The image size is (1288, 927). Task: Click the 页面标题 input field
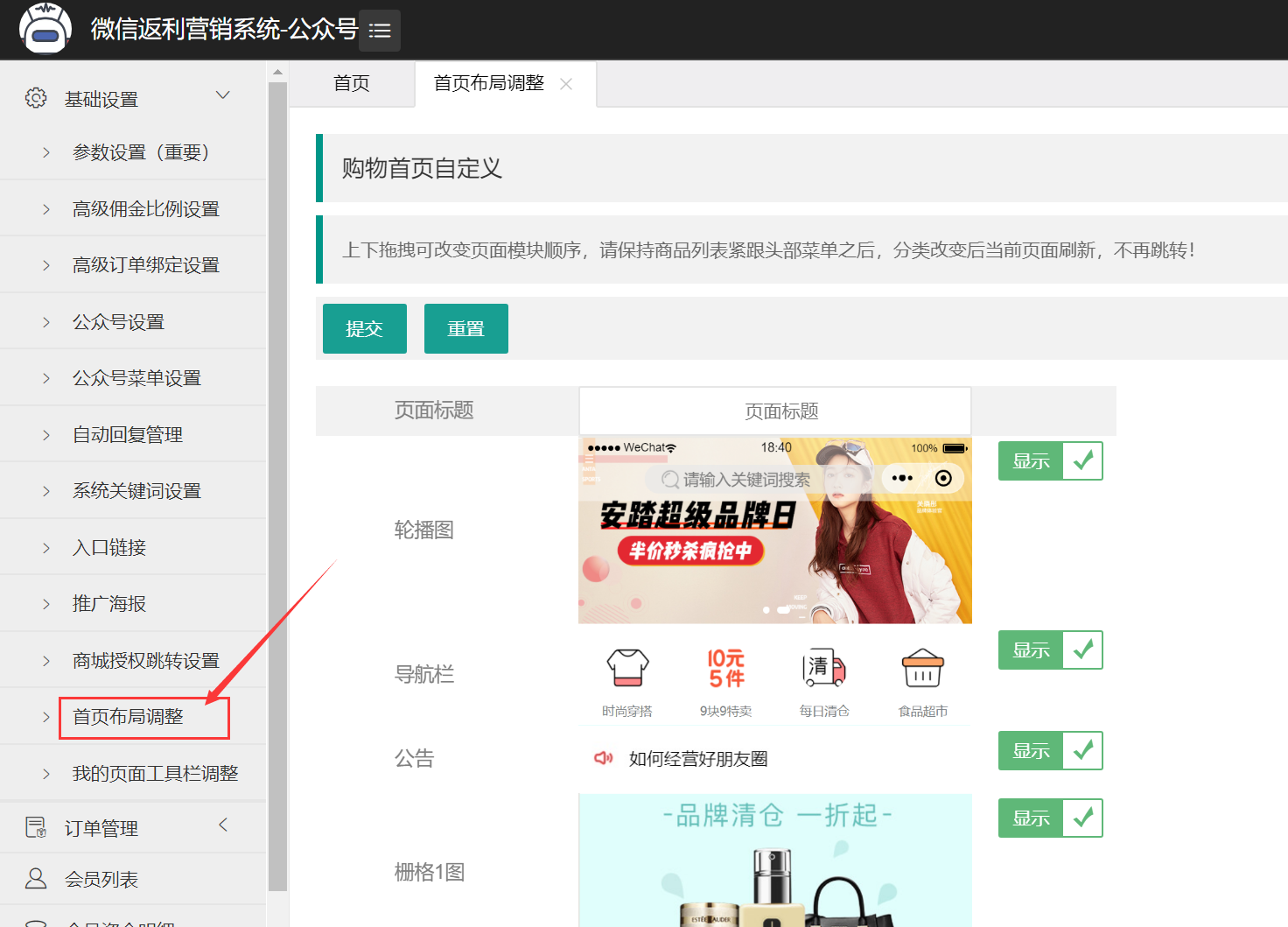click(x=775, y=411)
